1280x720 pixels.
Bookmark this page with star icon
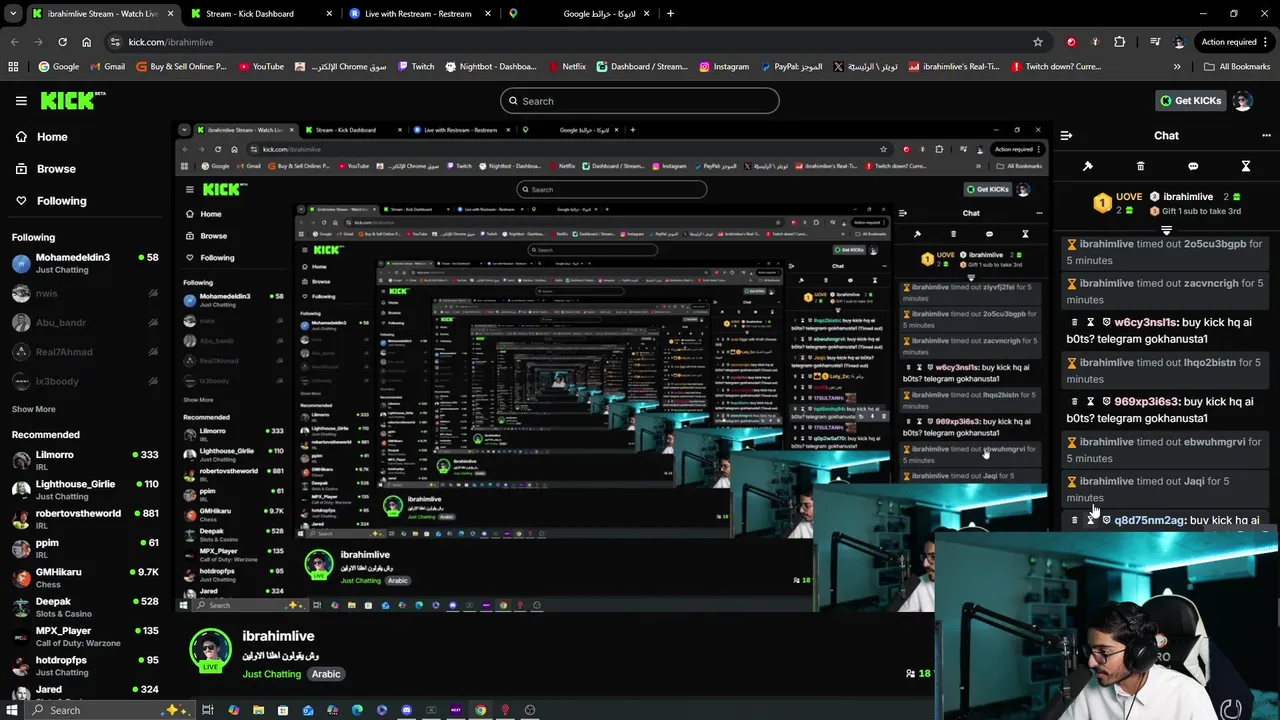tap(1038, 42)
